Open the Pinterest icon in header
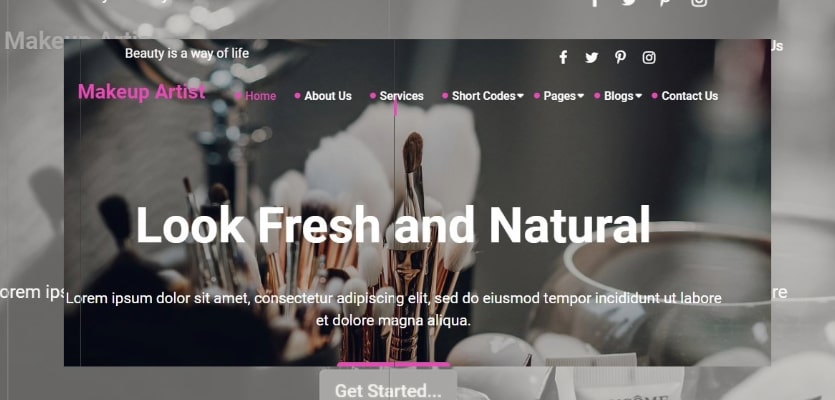 coord(620,58)
